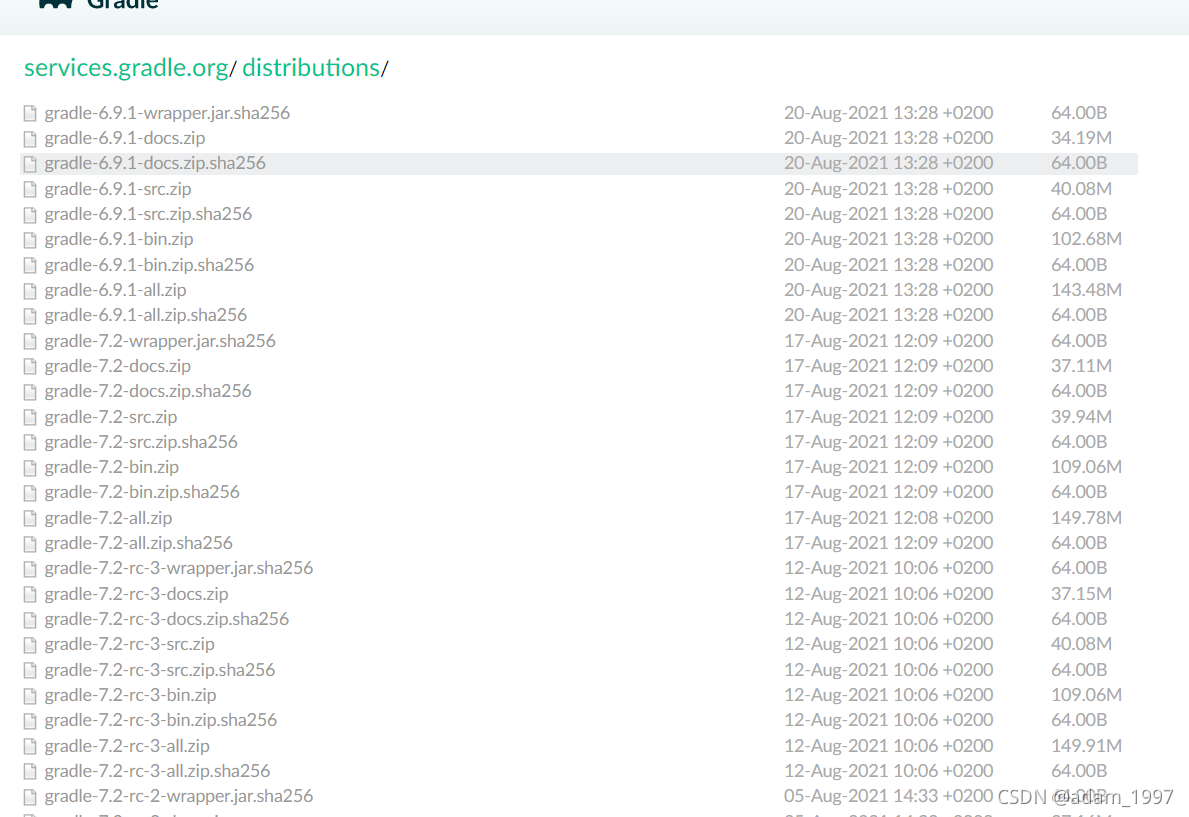Click file icon beside gradle-6.9.1-wrapper.jar.sha256

pyautogui.click(x=30, y=114)
